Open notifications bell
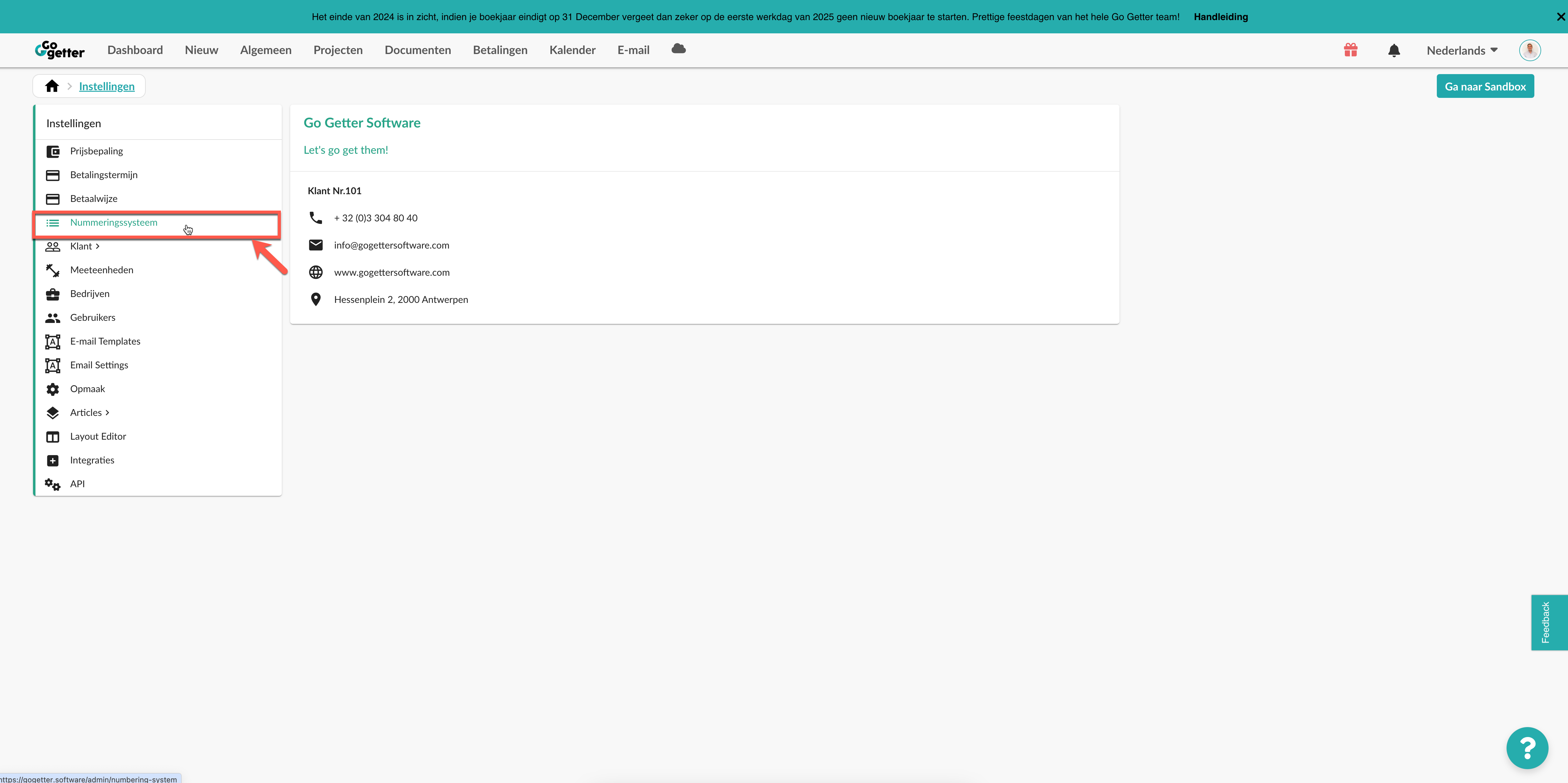This screenshot has width=1568, height=783. 1394,50
